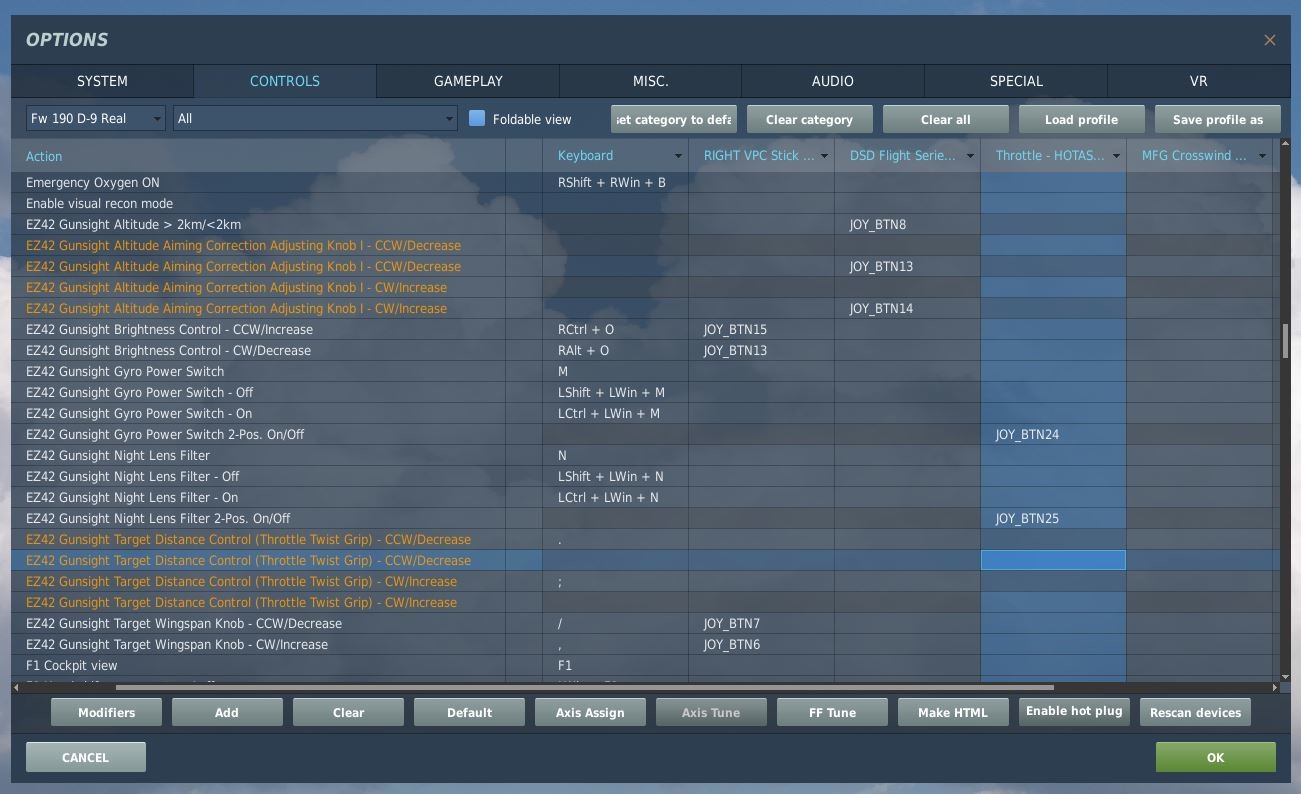The width and height of the screenshot is (1301, 794).
Task: Expand the RIGHT VPC Stick column arrow
Action: click(824, 156)
